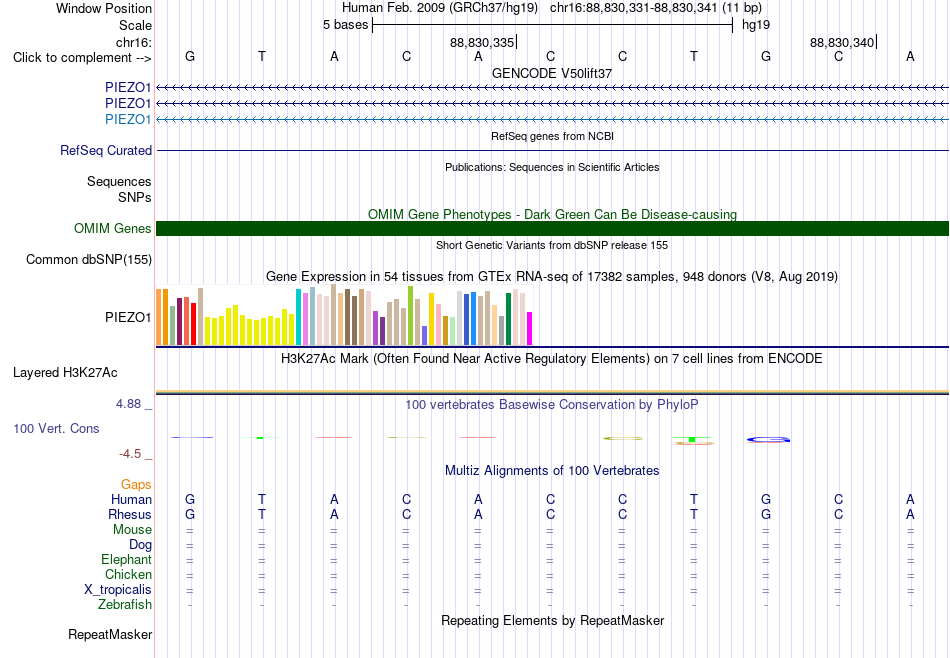Click 'Publications: Sequences in Scientific Articles' title

(x=552, y=167)
